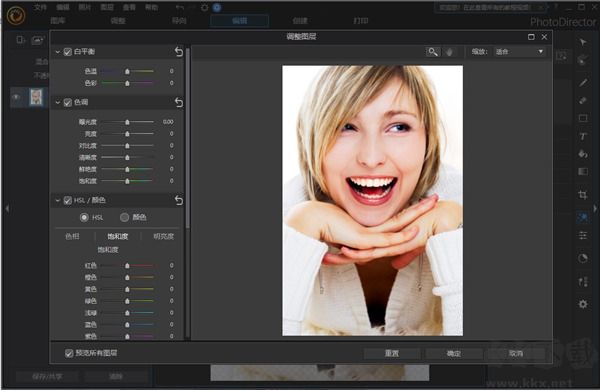The image size is (600, 390).
Task: Select the gradient tool in right toolbar
Action: (583, 171)
